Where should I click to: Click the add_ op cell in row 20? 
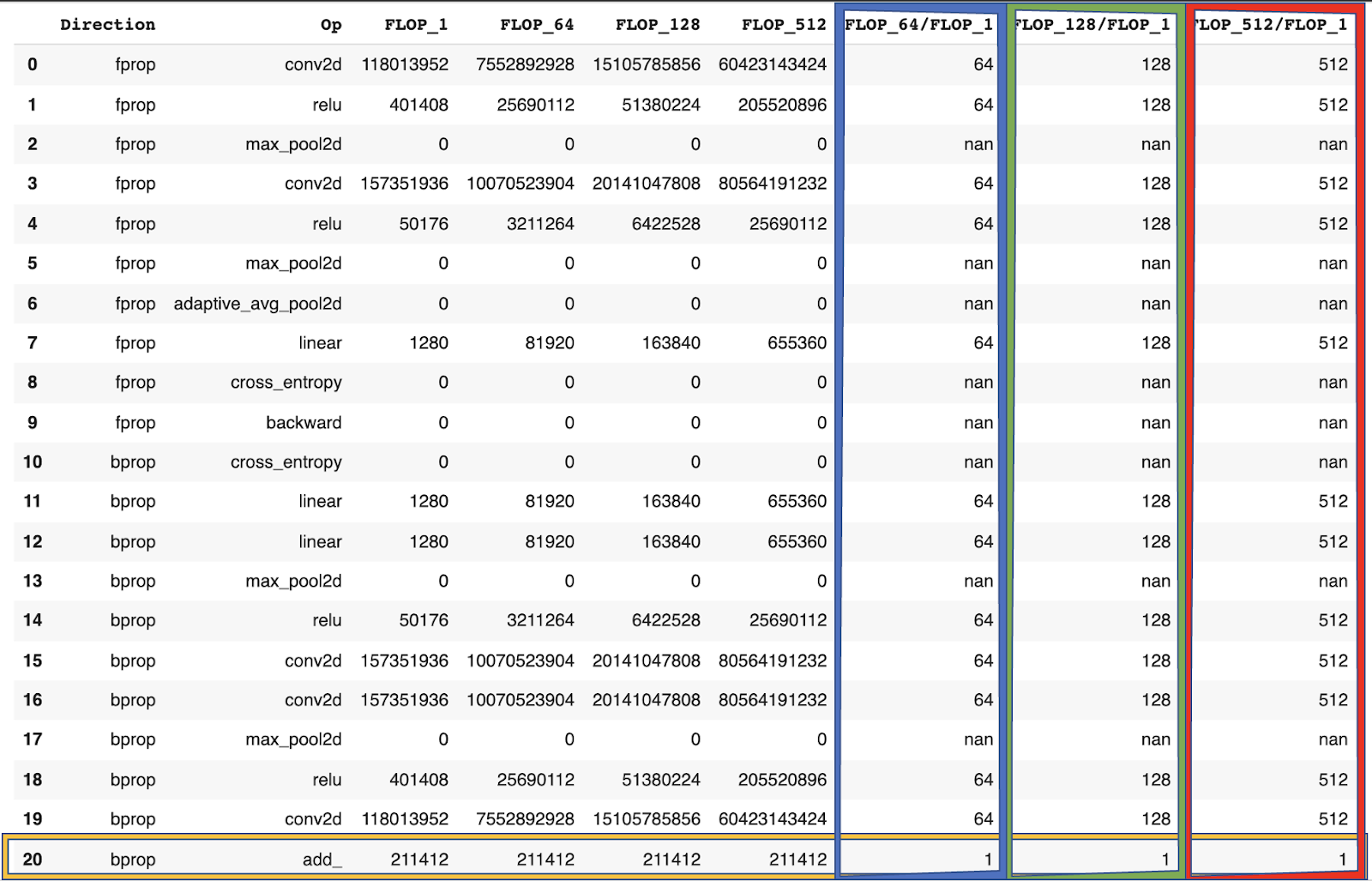(x=322, y=860)
